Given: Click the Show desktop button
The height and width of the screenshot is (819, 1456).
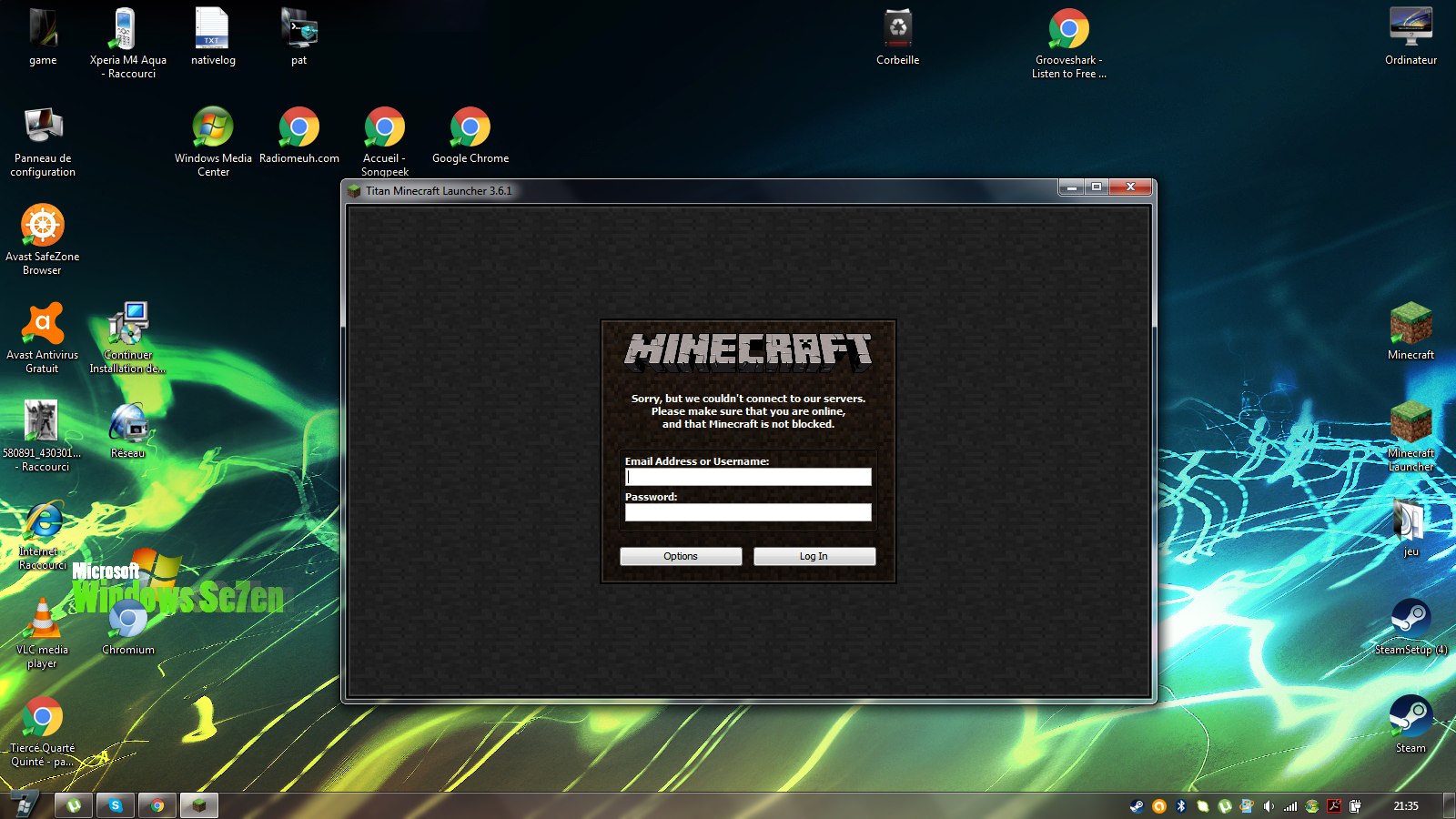Looking at the screenshot, I should point(1449,805).
